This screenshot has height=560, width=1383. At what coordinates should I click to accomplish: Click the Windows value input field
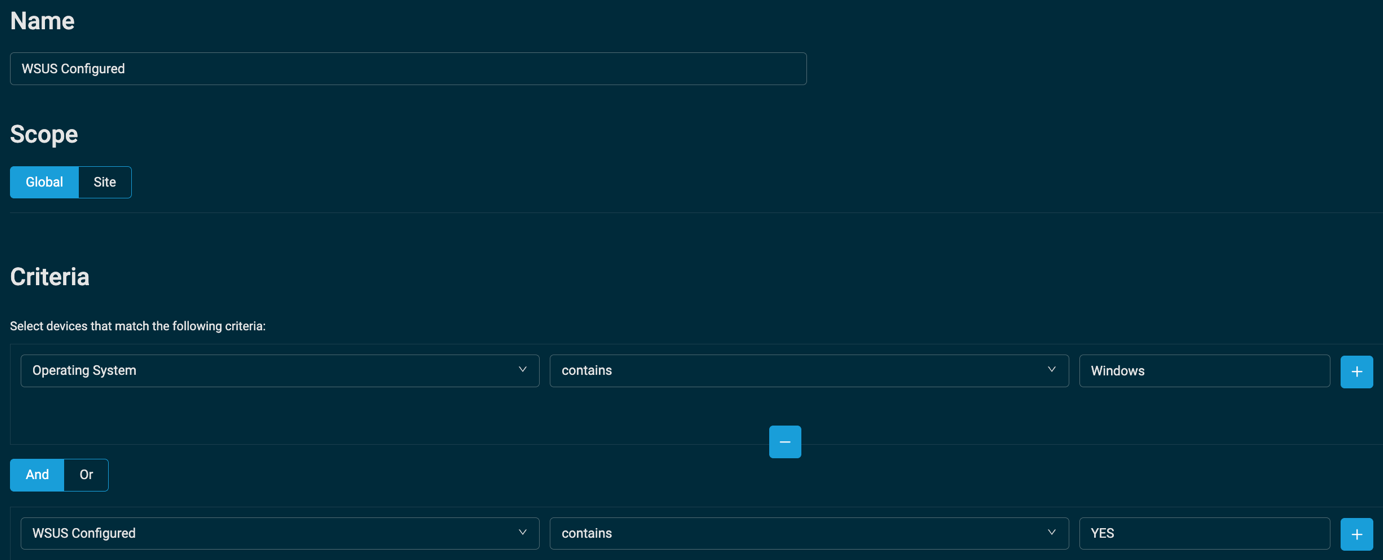tap(1204, 370)
